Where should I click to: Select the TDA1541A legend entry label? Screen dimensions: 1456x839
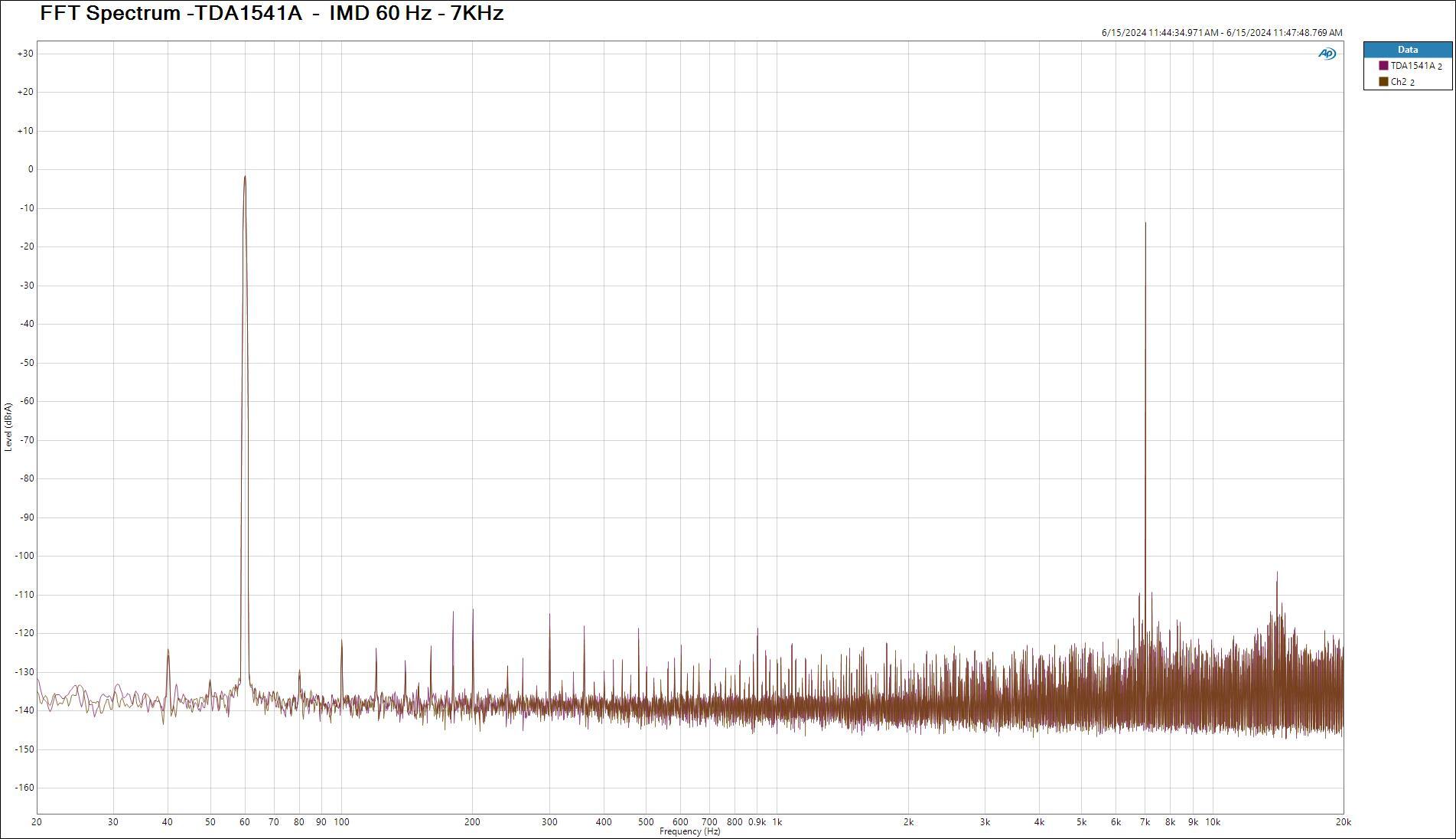click(1416, 66)
